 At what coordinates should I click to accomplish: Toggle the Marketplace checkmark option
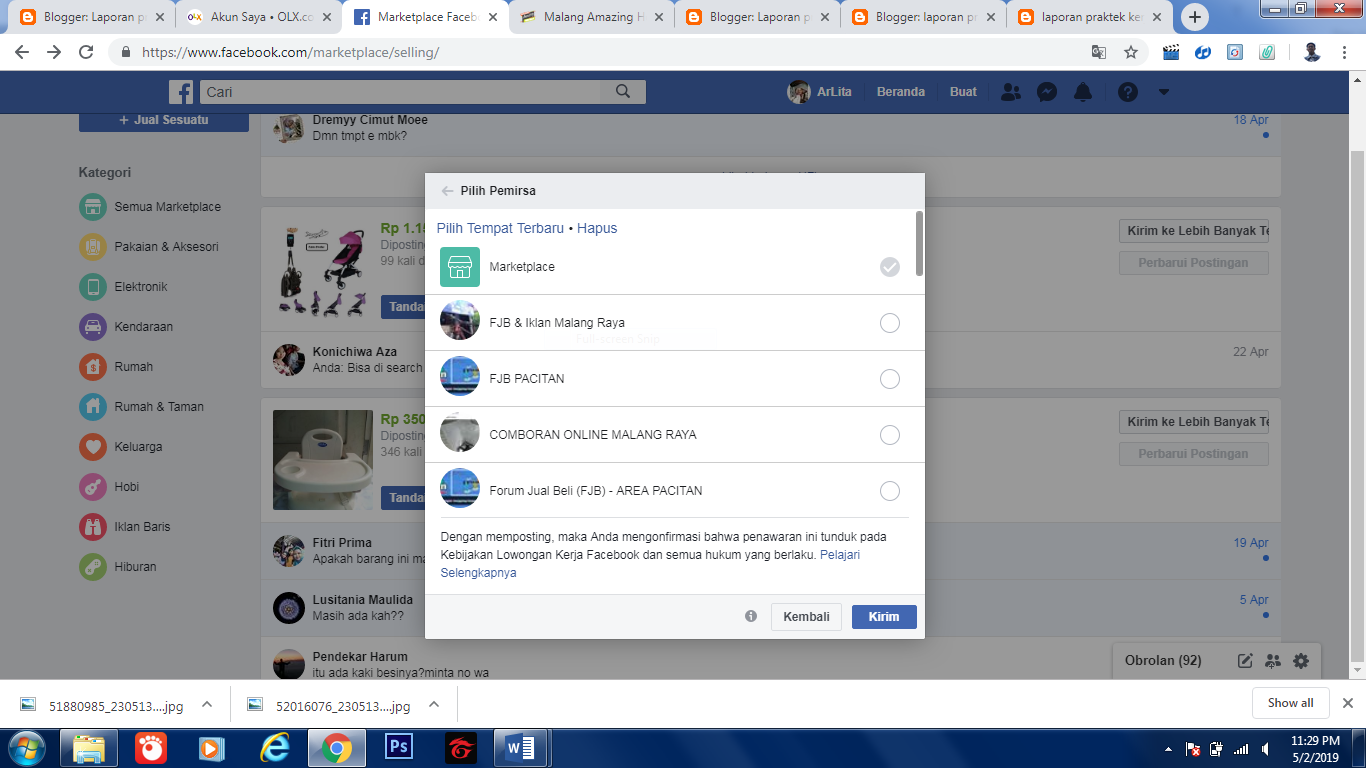tap(889, 267)
